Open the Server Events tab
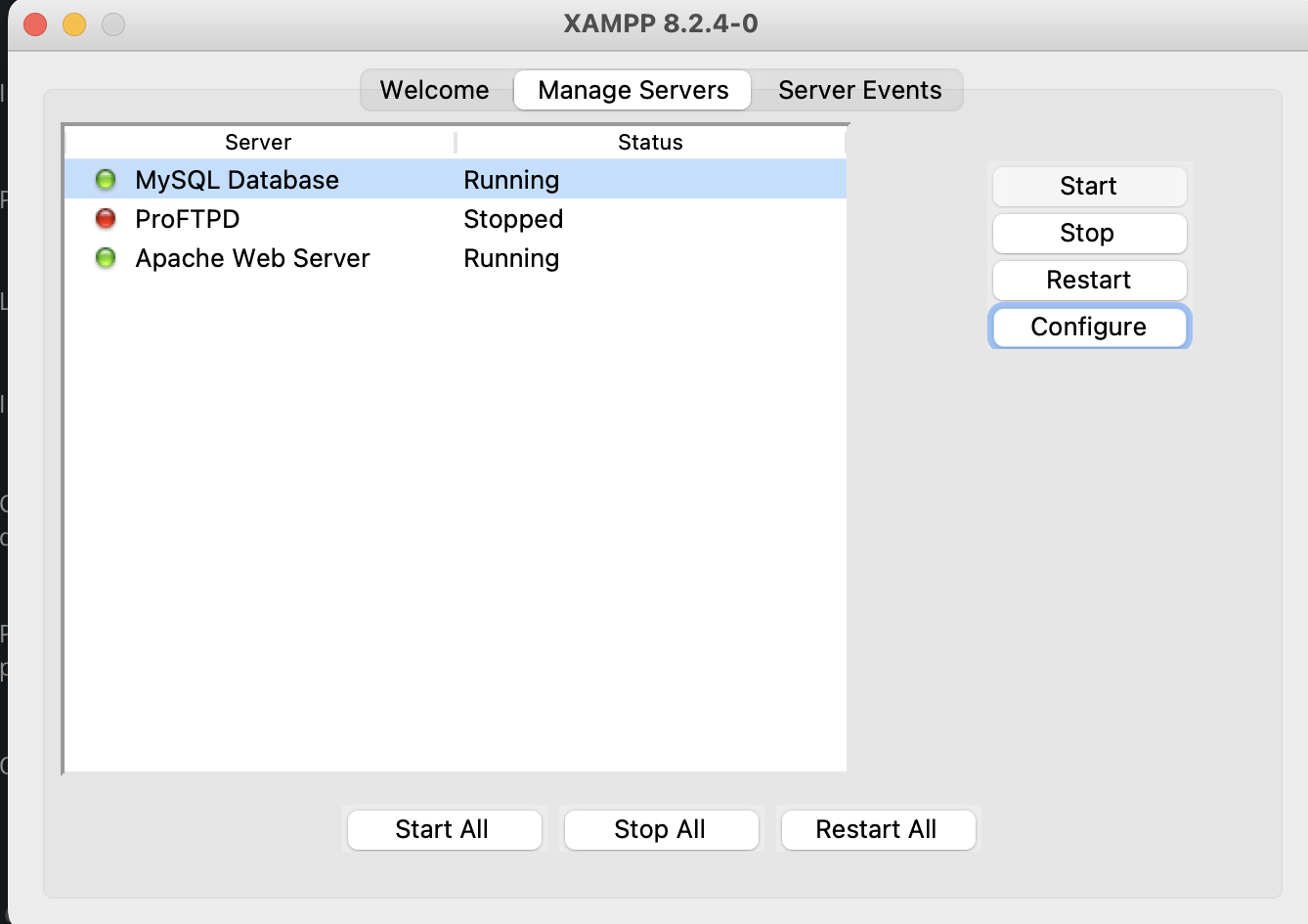Screen dimensions: 1308x924 click(859, 90)
